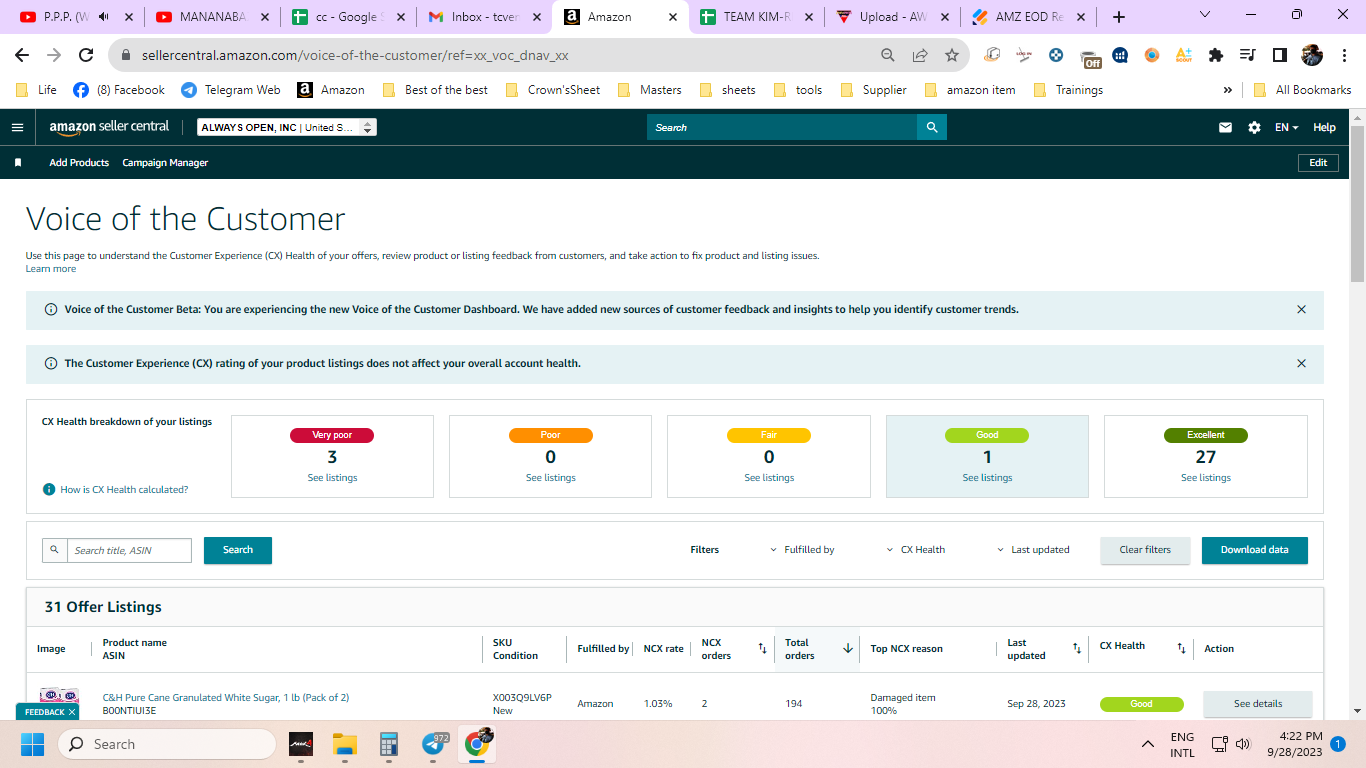
Task: Mute the P.P.P. YouTube tab audio
Action: [104, 17]
